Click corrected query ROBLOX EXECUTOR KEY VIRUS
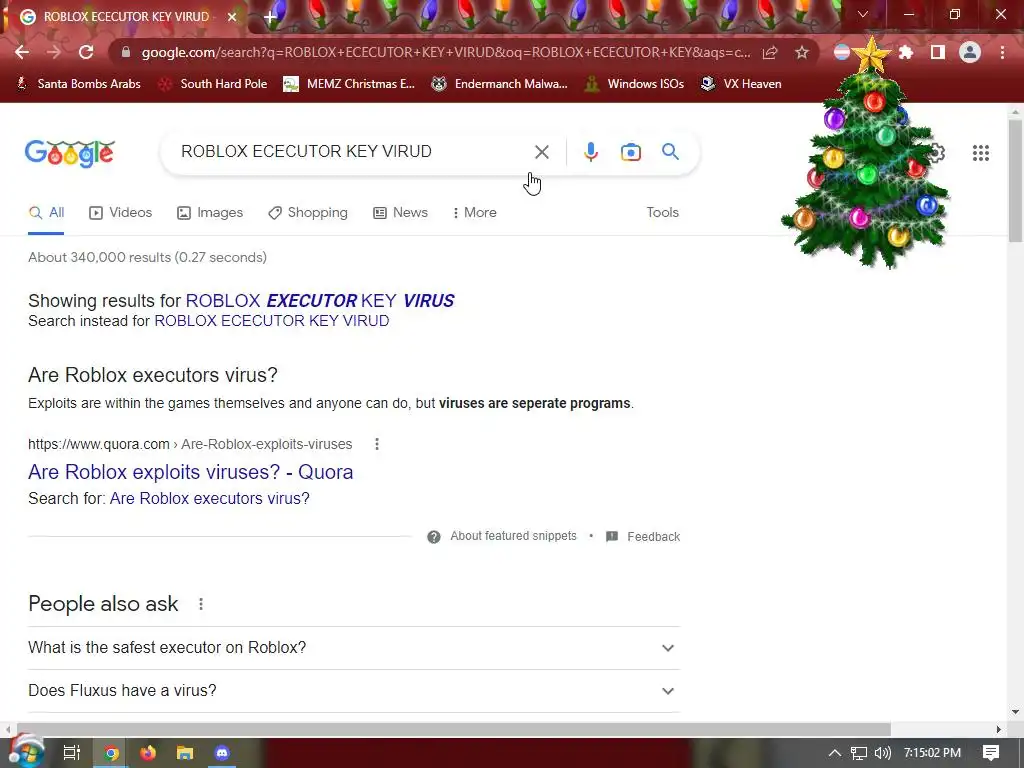 [320, 301]
